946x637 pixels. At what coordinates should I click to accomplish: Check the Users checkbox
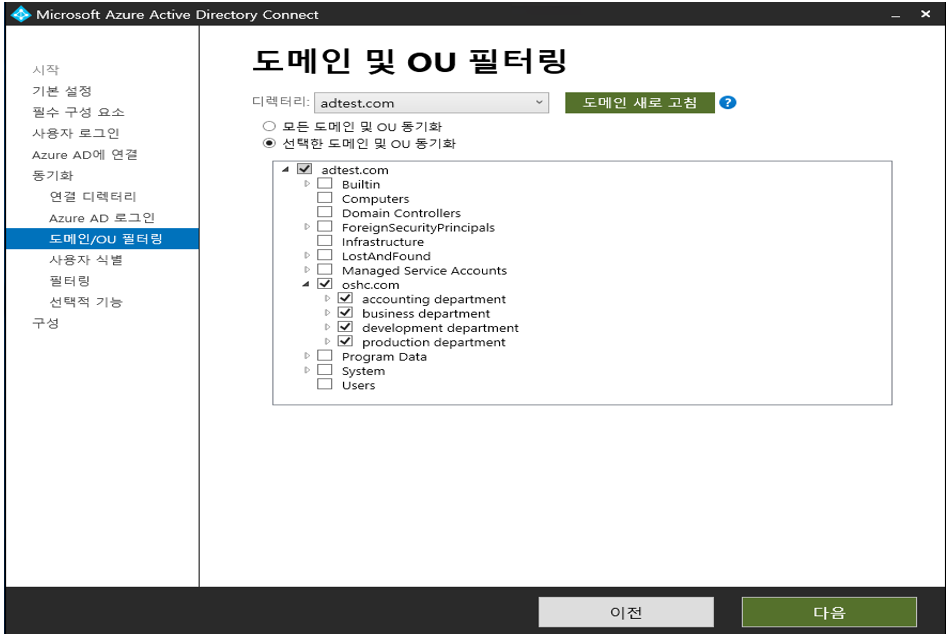click(x=325, y=384)
